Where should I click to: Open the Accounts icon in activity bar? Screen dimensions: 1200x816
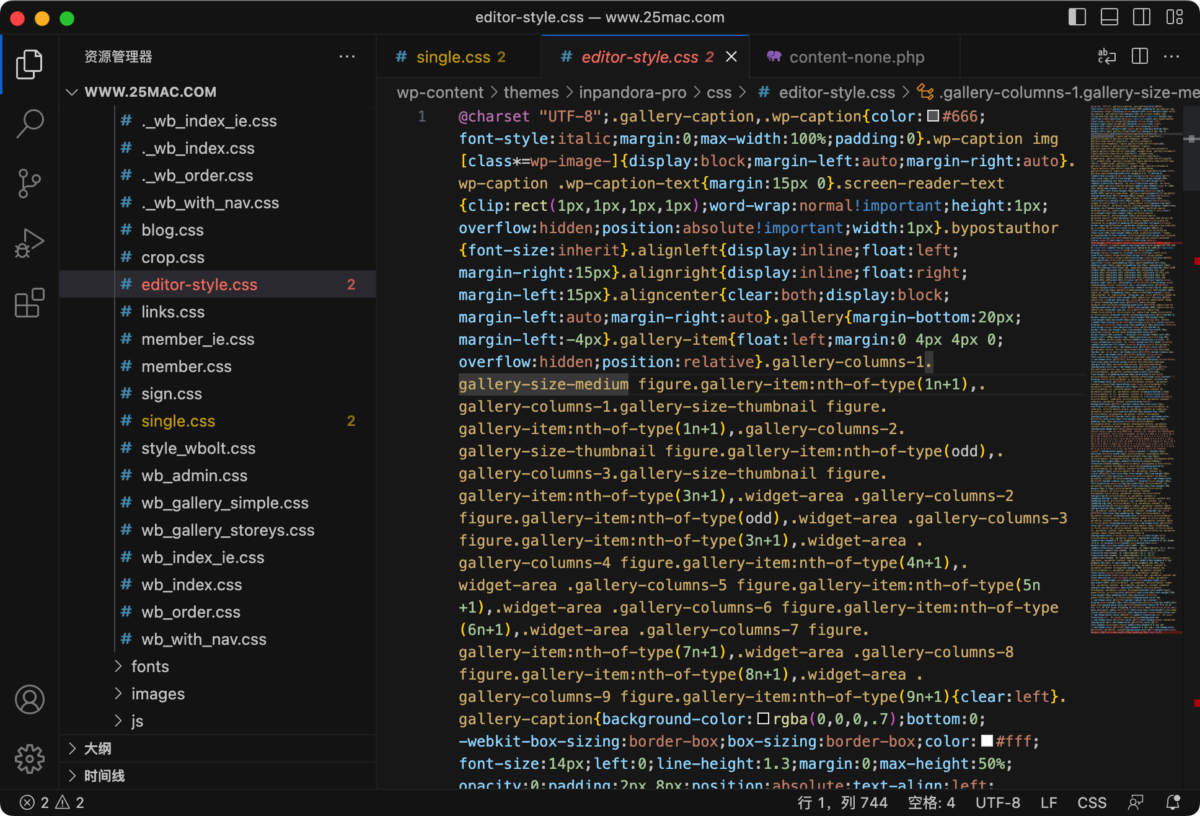(29, 699)
